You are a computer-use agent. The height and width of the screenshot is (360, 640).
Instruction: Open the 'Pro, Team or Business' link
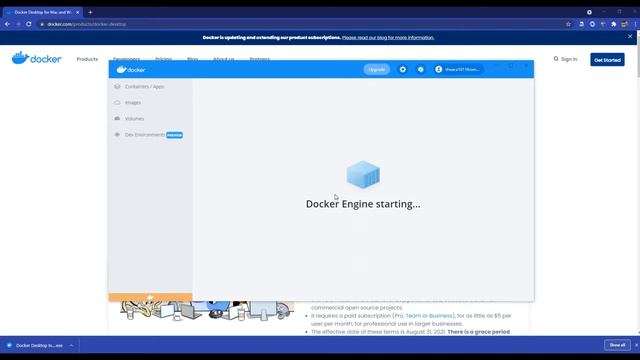coord(424,316)
